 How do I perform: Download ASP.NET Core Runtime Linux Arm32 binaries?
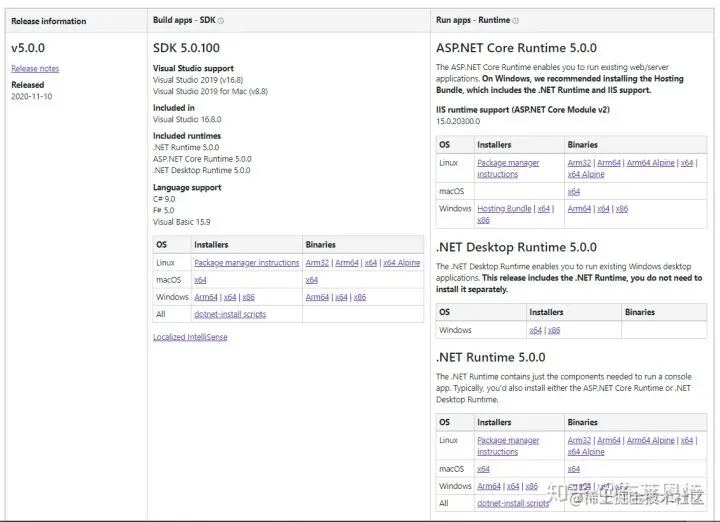click(579, 163)
